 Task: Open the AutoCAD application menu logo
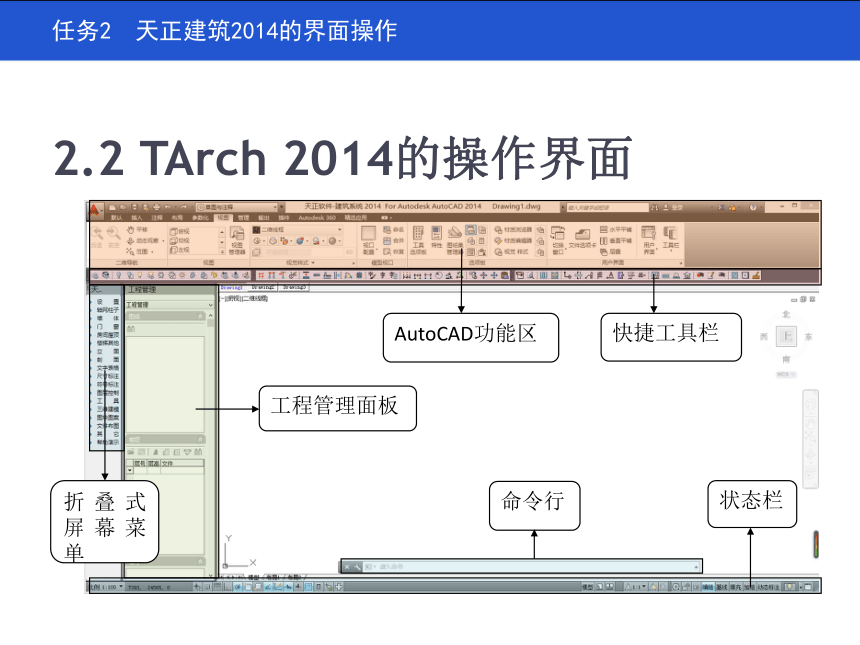coord(94,211)
